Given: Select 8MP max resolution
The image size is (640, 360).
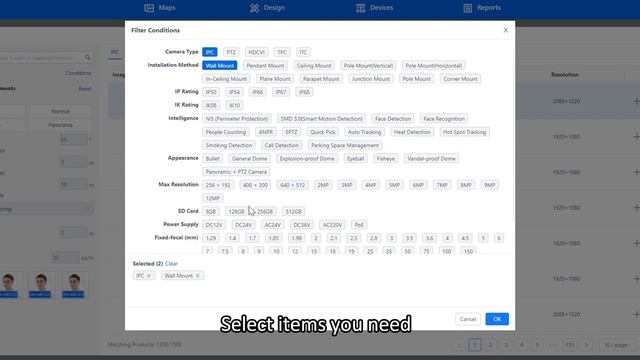Looking at the screenshot, I should click(466, 185).
